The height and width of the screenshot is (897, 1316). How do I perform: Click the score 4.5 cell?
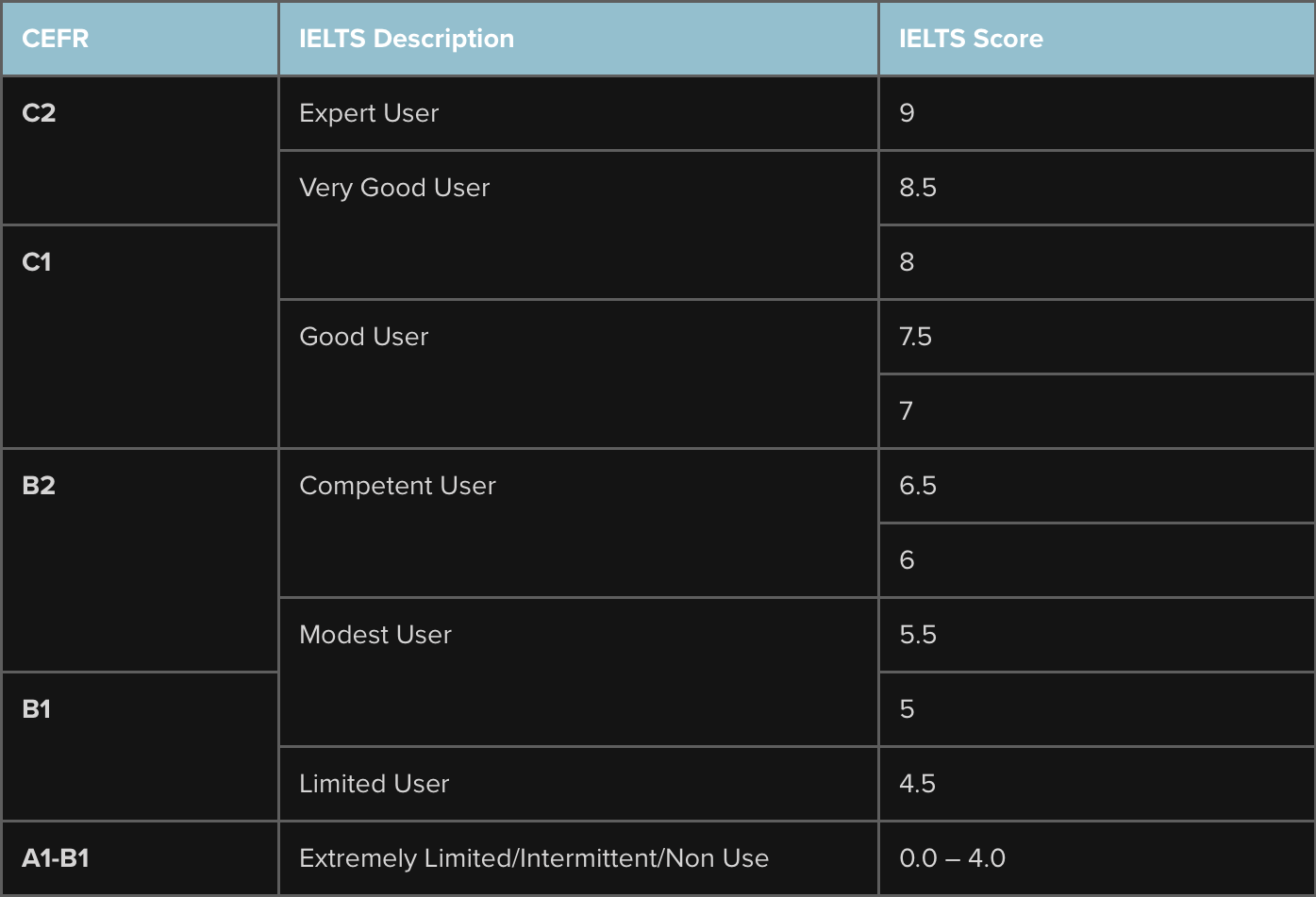pos(1097,784)
